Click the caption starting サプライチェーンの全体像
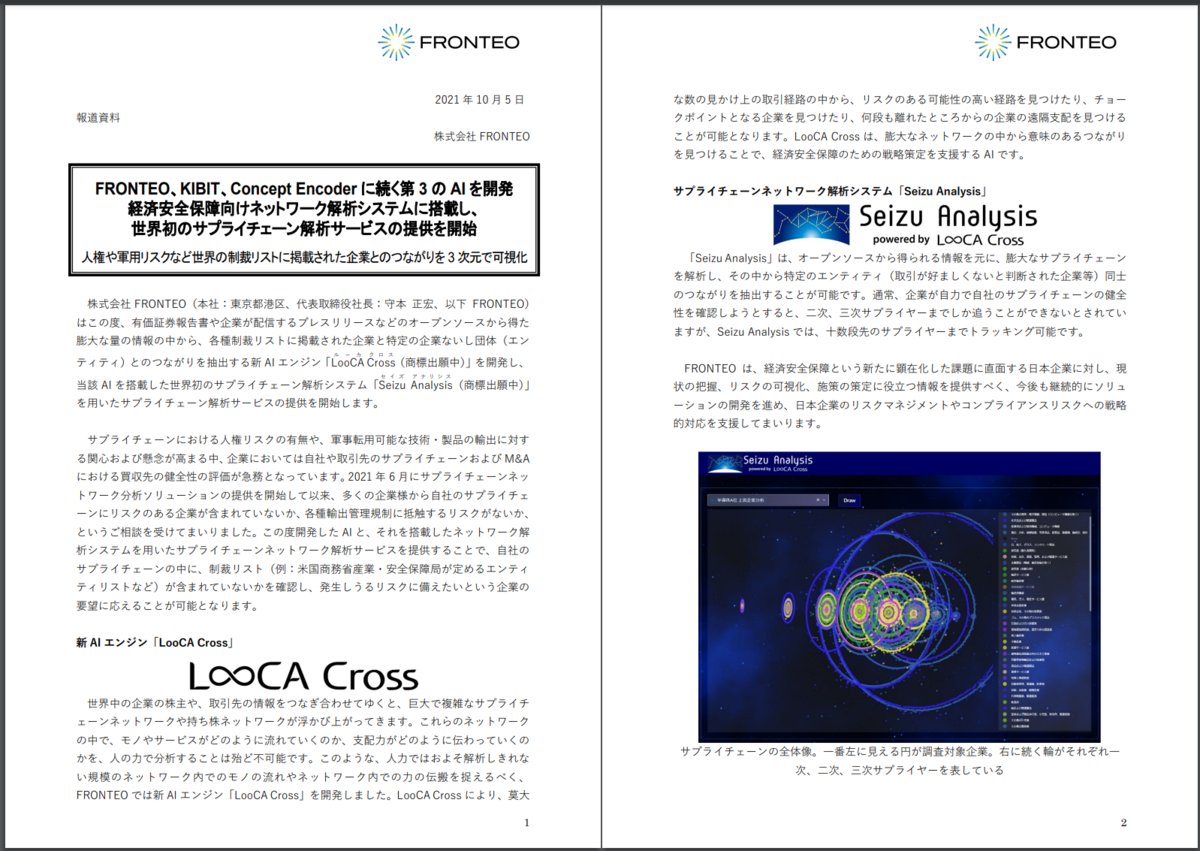The image size is (1200, 851). (899, 761)
